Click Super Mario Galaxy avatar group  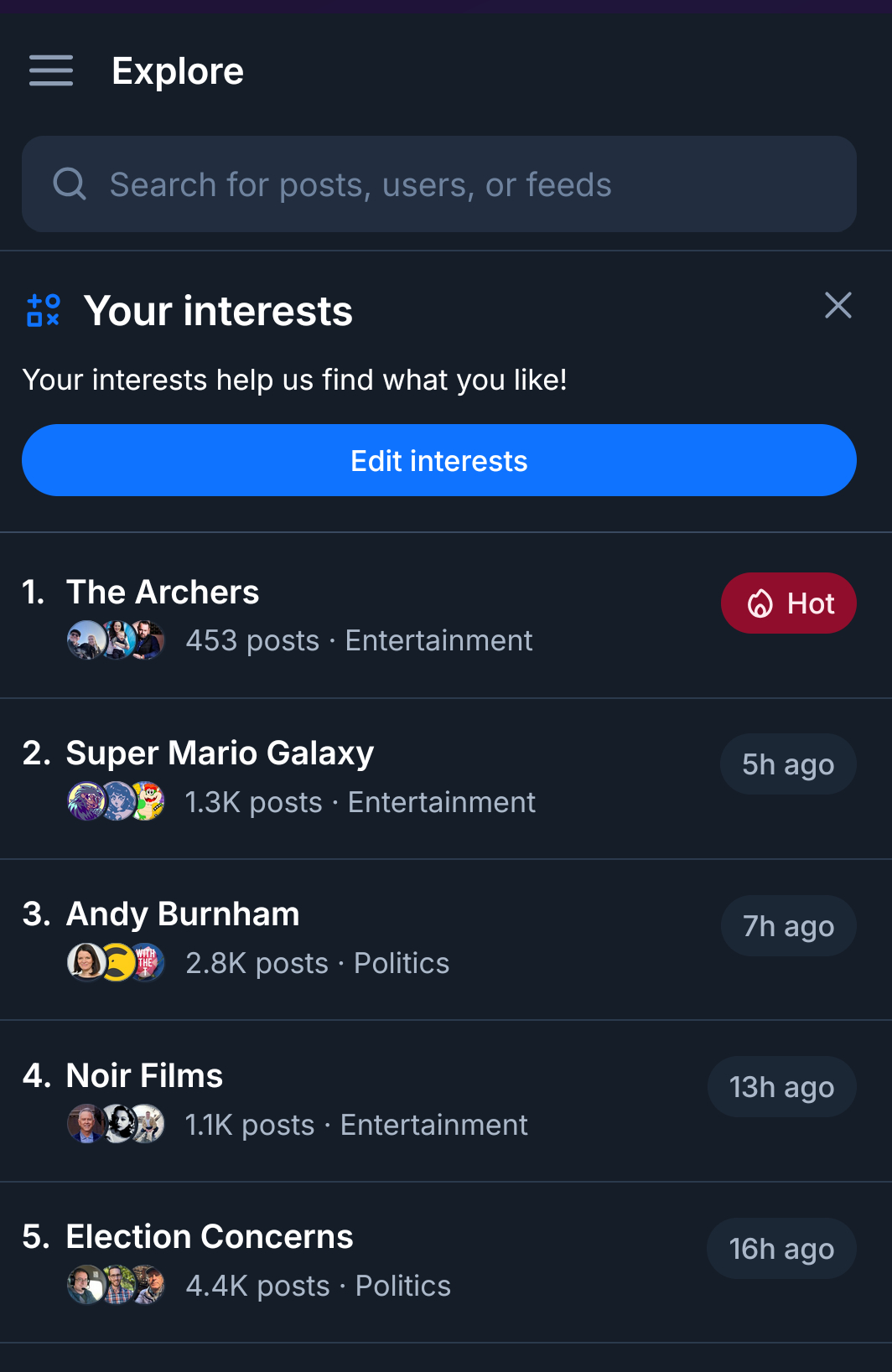(x=116, y=802)
